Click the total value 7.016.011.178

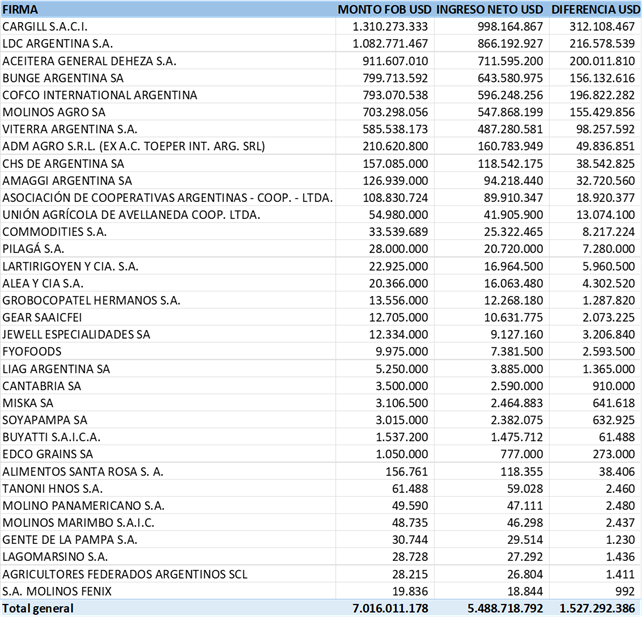tap(390, 608)
